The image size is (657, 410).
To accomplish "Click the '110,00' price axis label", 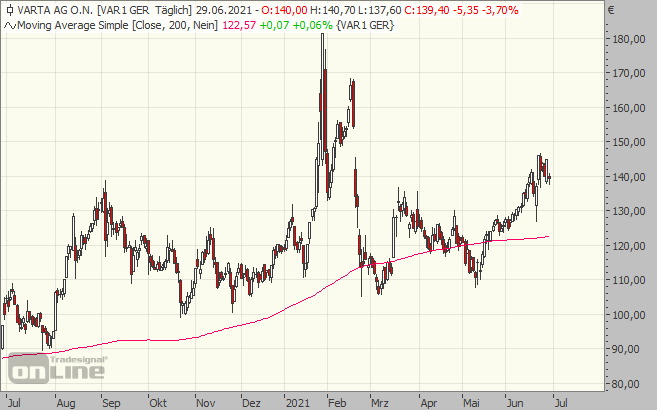I will (629, 280).
